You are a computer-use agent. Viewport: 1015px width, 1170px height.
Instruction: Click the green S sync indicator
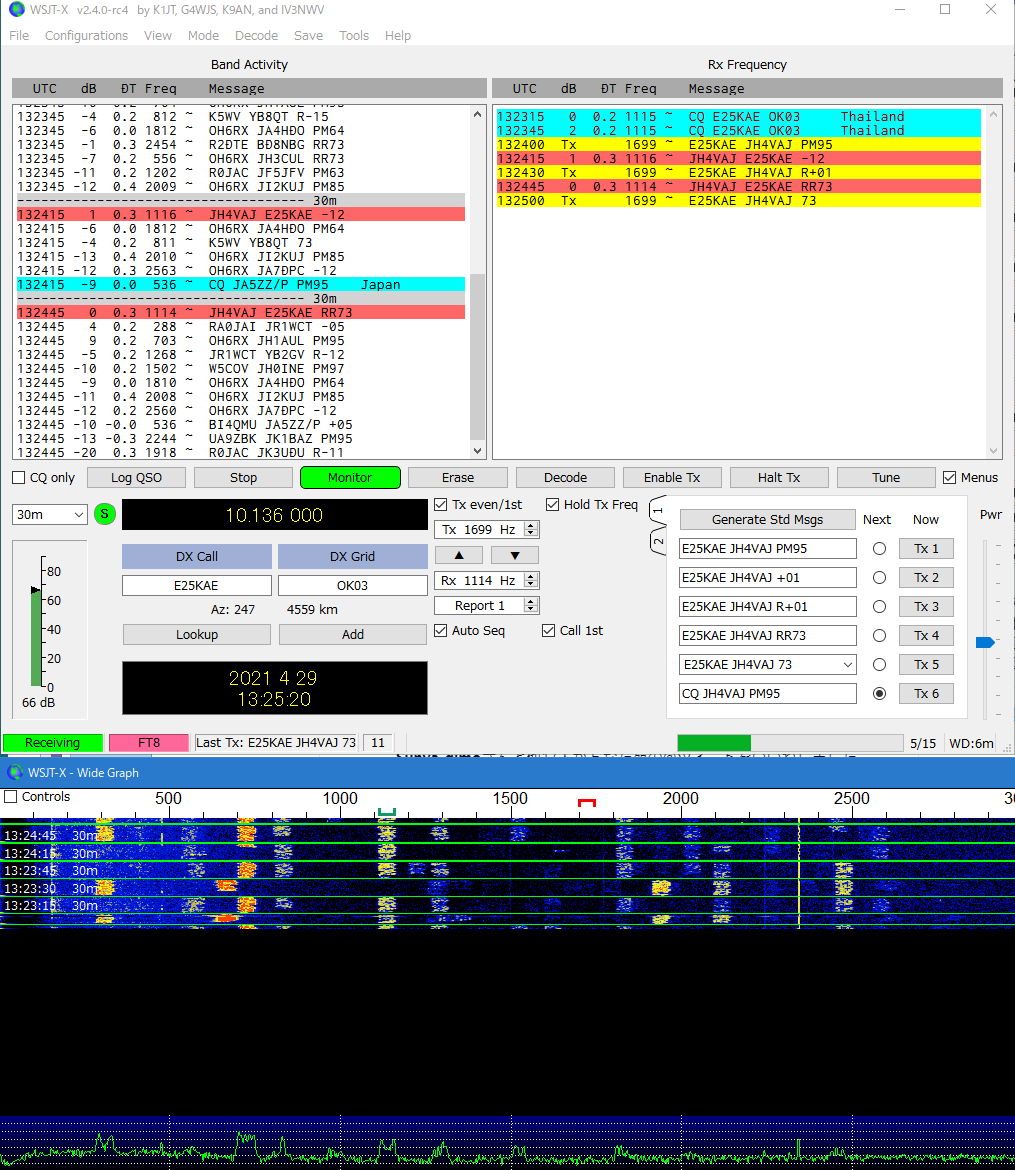(x=105, y=514)
